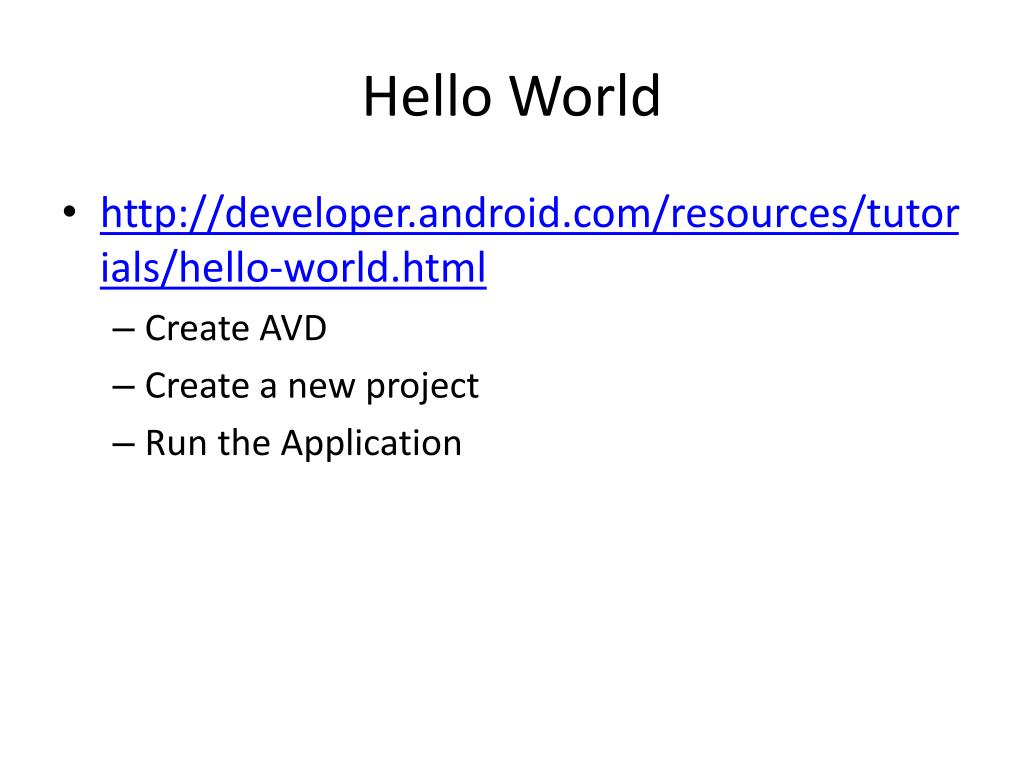The height and width of the screenshot is (768, 1024).
Task: Open the developer.android.com hello-world tutorial link
Action: (529, 240)
